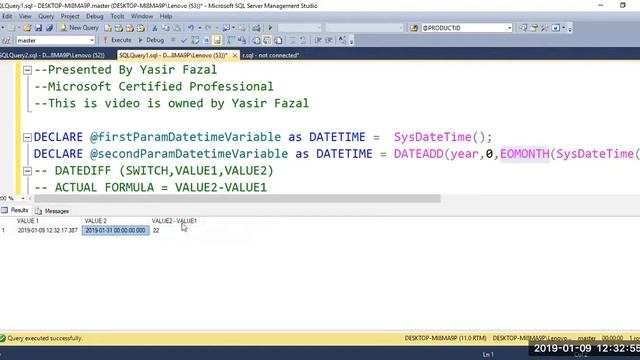The width and height of the screenshot is (640, 360).
Task: Toggle Include Client Statistics
Action: pyautogui.click(x=242, y=40)
